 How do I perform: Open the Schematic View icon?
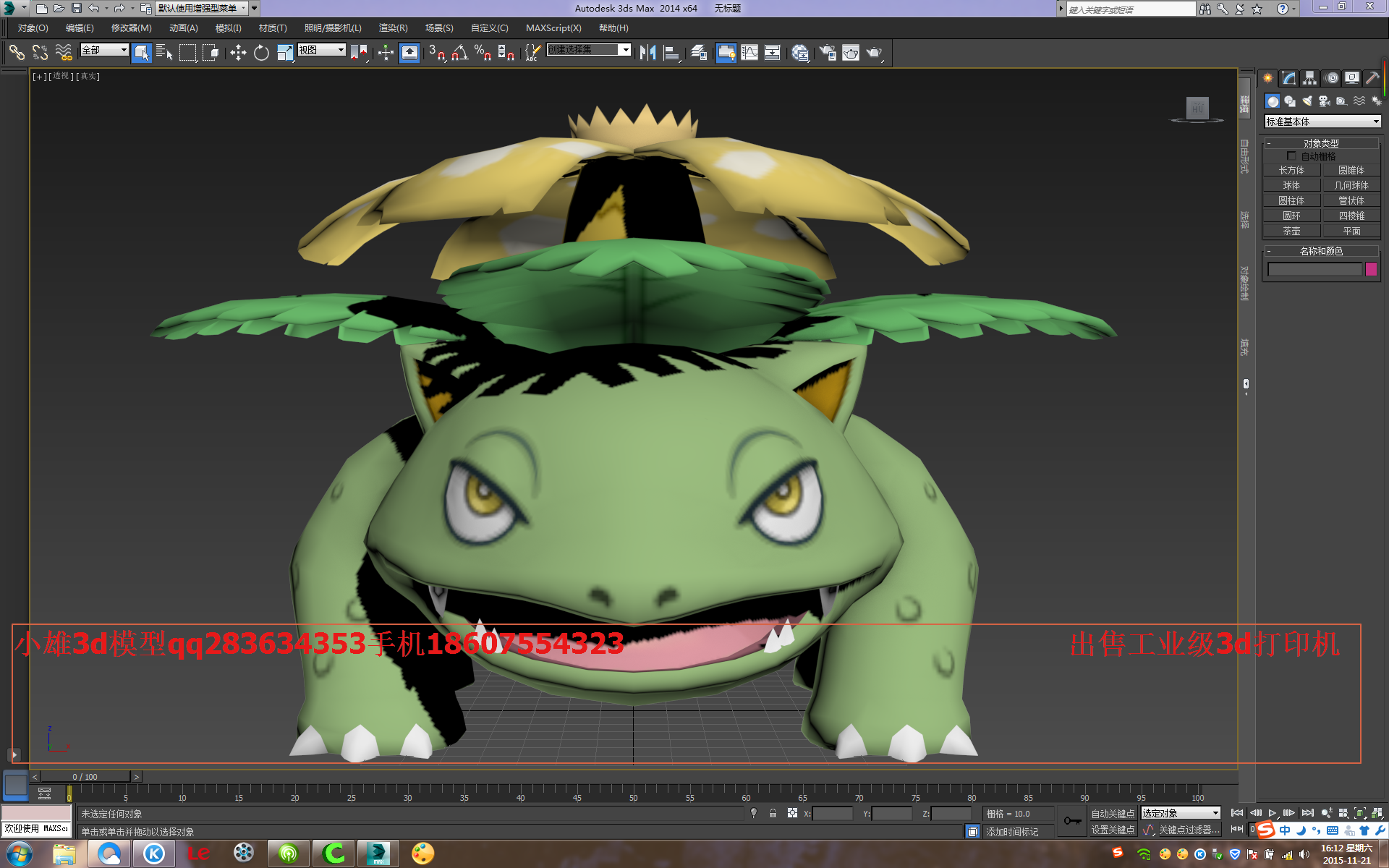pos(773,52)
